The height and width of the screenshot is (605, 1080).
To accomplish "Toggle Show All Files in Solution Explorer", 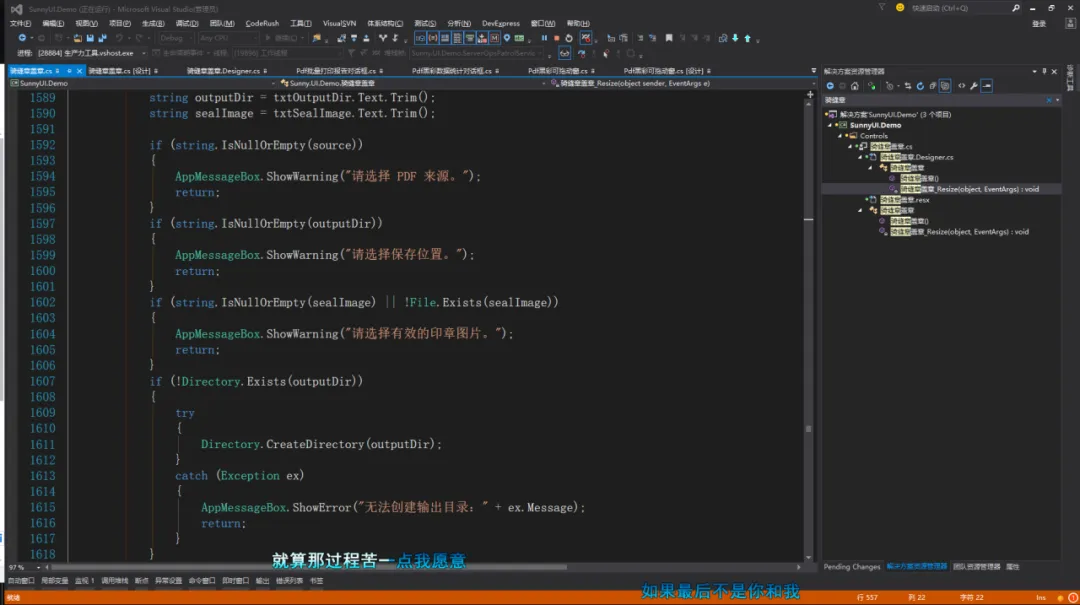I will [945, 86].
